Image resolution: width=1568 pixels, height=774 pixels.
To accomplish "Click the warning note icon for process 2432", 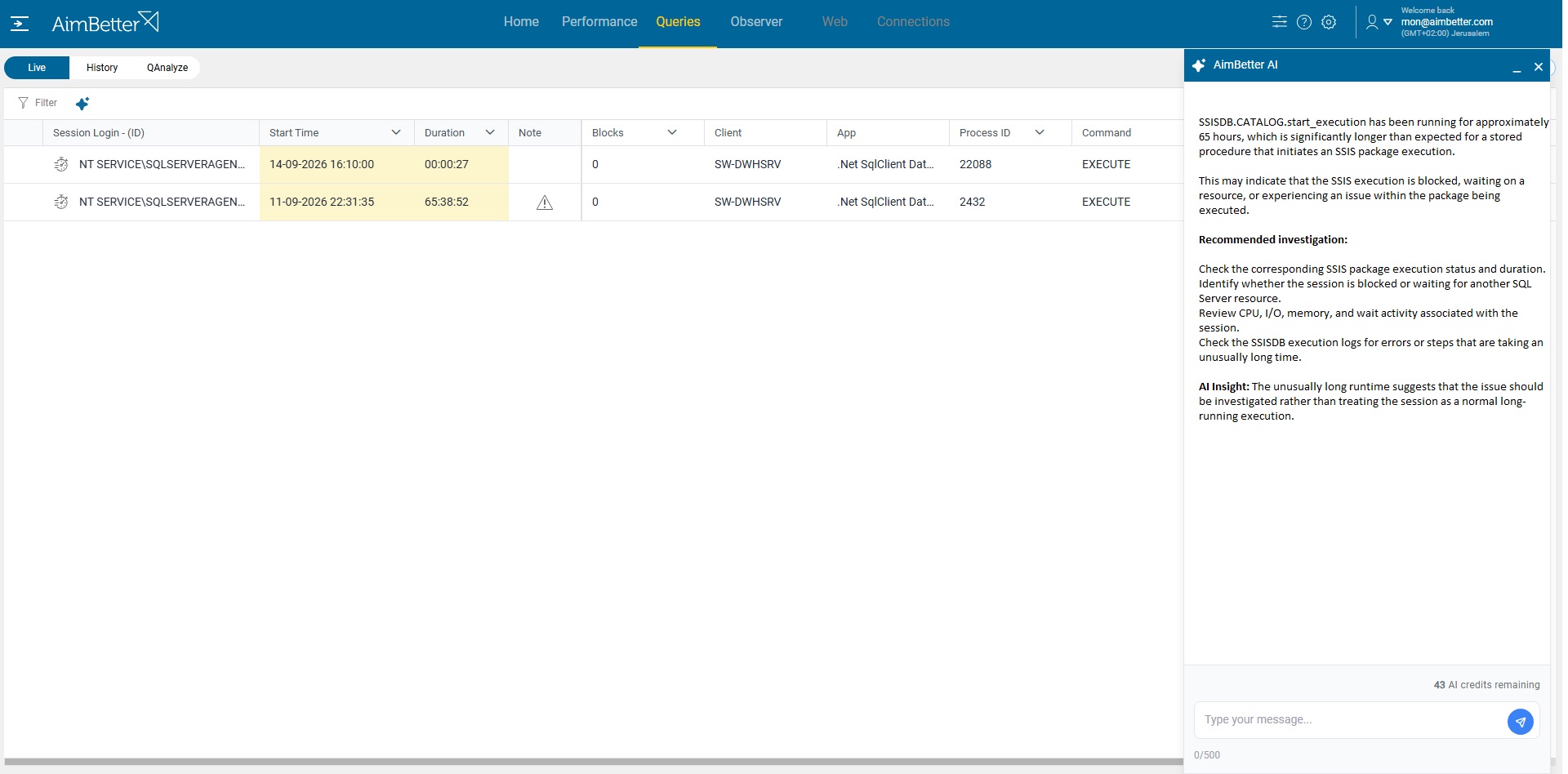I will point(545,202).
